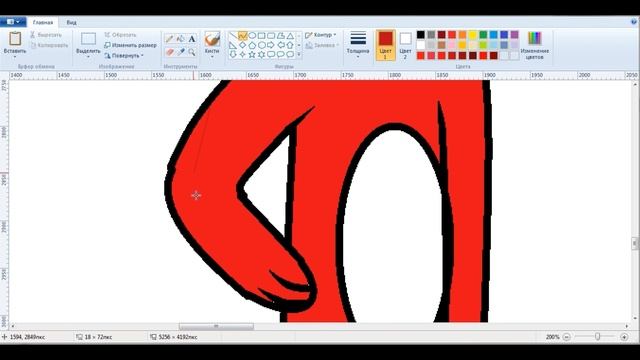
Task: Click the Копировать copy button
Action: point(49,45)
